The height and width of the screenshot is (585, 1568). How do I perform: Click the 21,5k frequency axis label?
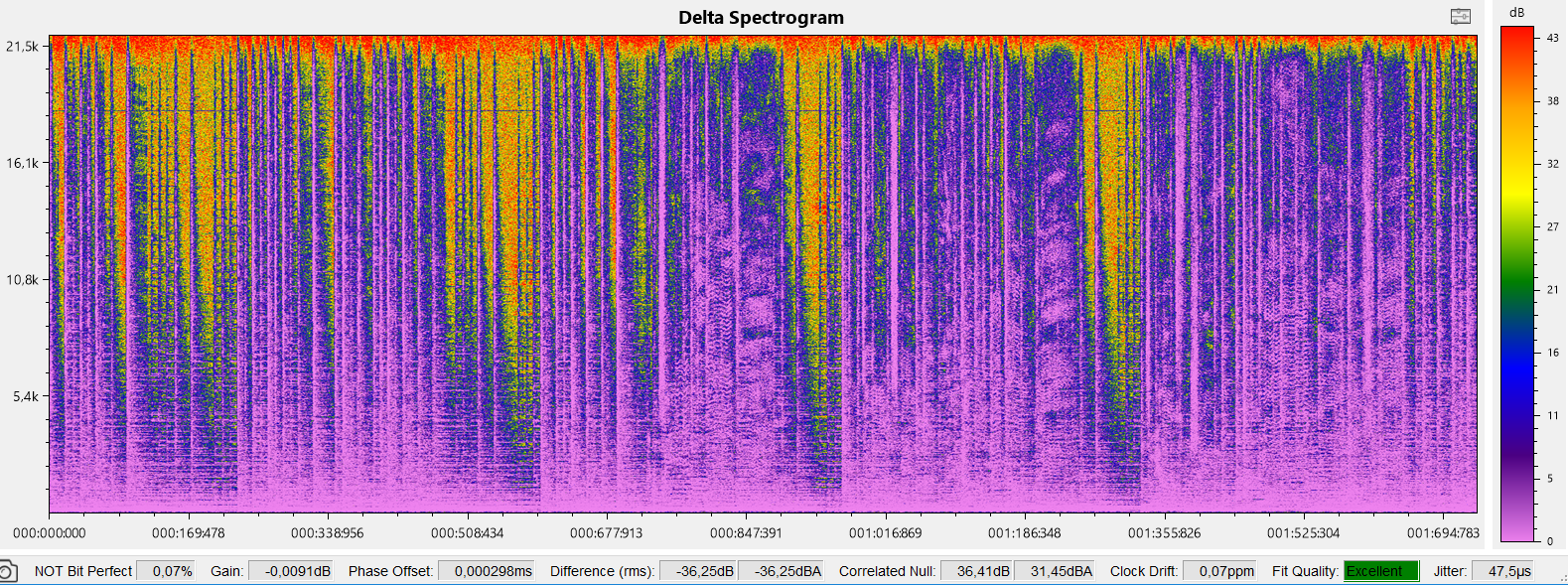pos(22,47)
